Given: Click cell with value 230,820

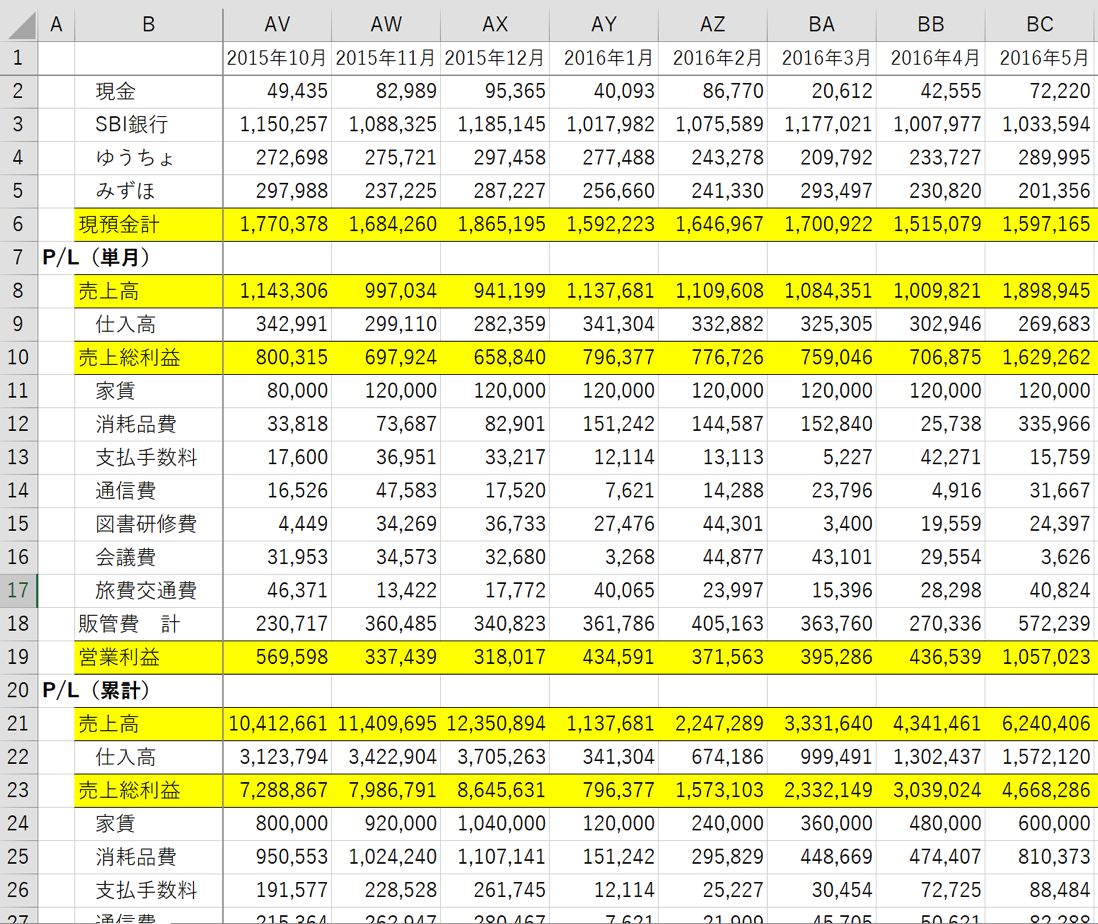Looking at the screenshot, I should (931, 190).
